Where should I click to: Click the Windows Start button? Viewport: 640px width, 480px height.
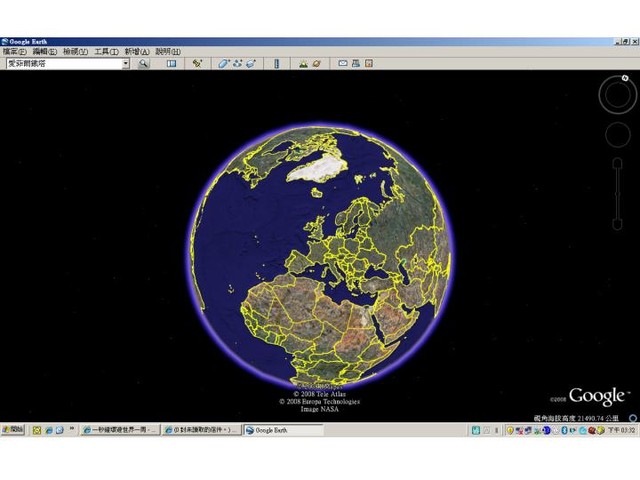[13, 430]
